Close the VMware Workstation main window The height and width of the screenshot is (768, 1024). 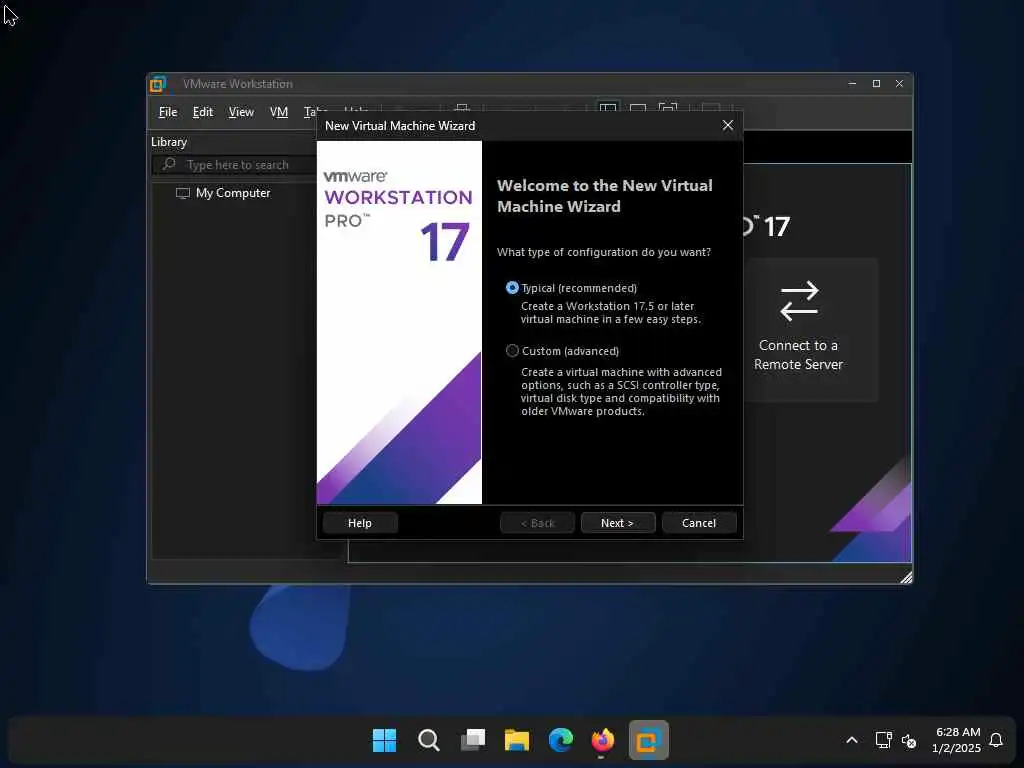tap(899, 84)
